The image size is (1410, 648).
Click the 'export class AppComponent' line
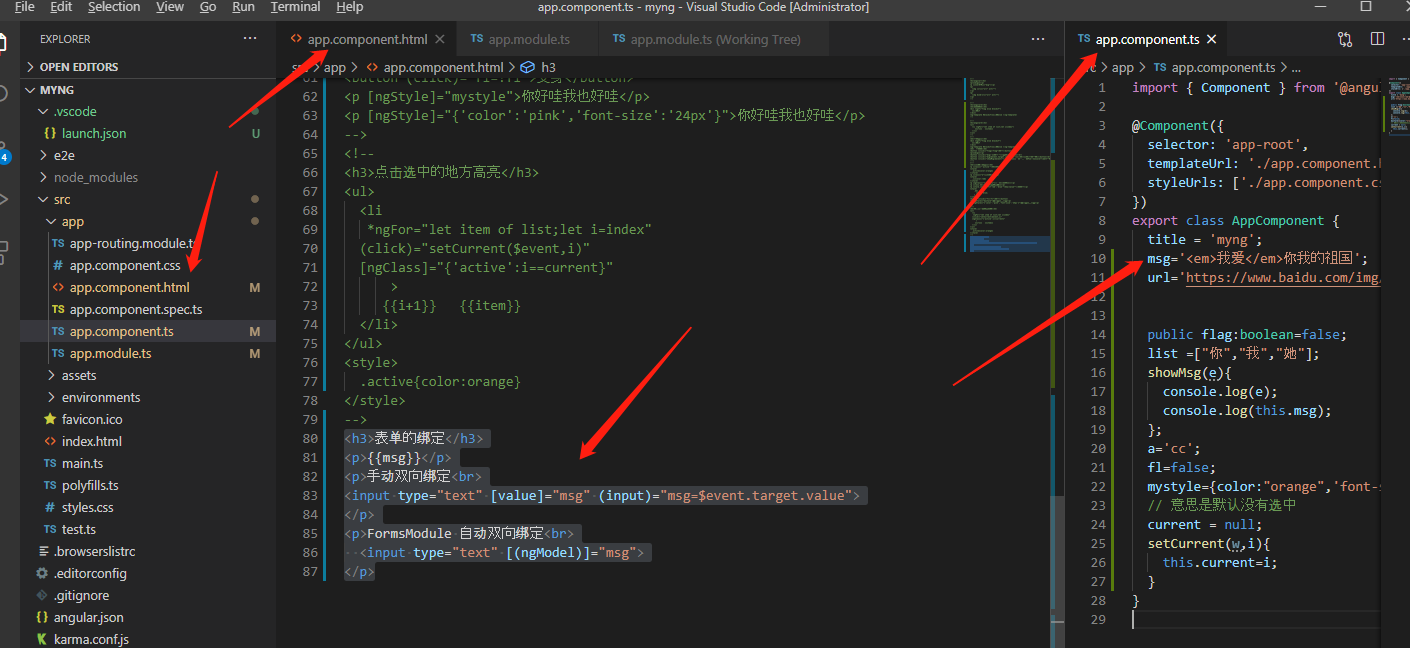click(x=1235, y=220)
